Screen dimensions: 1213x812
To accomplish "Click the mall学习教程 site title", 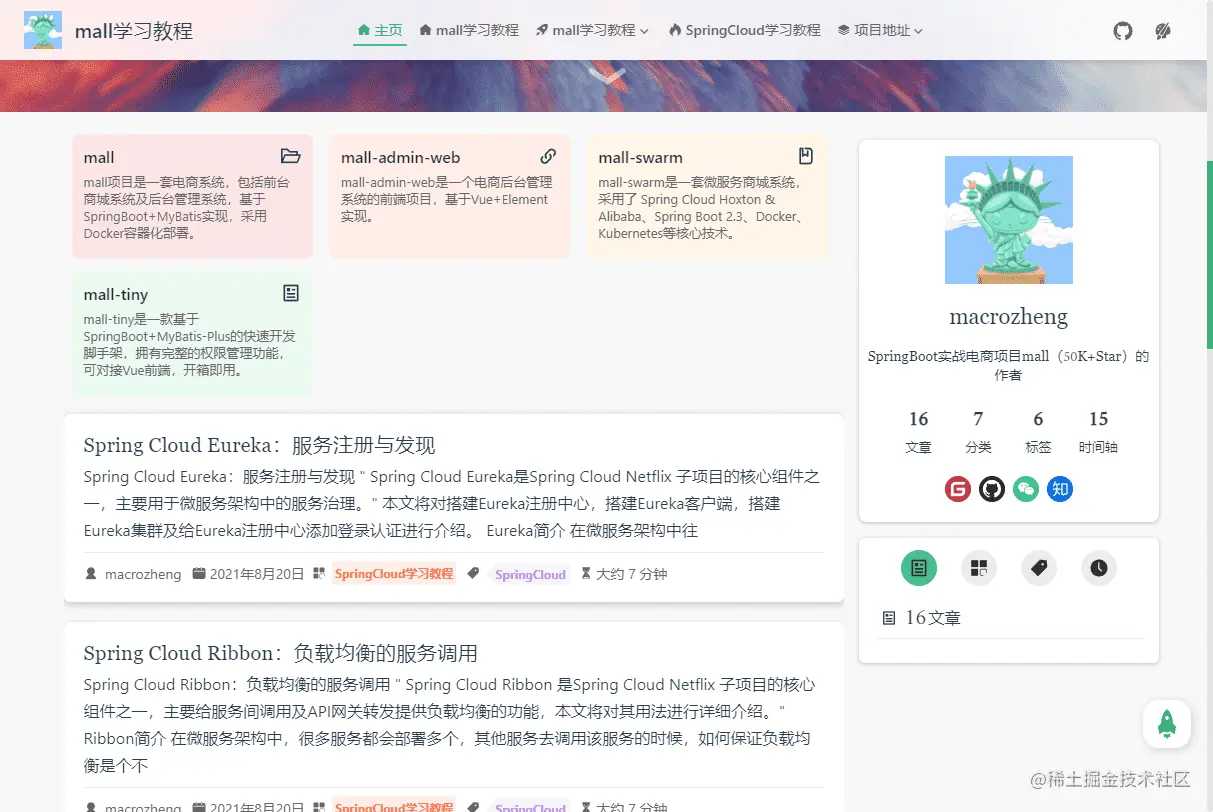I will tap(134, 31).
